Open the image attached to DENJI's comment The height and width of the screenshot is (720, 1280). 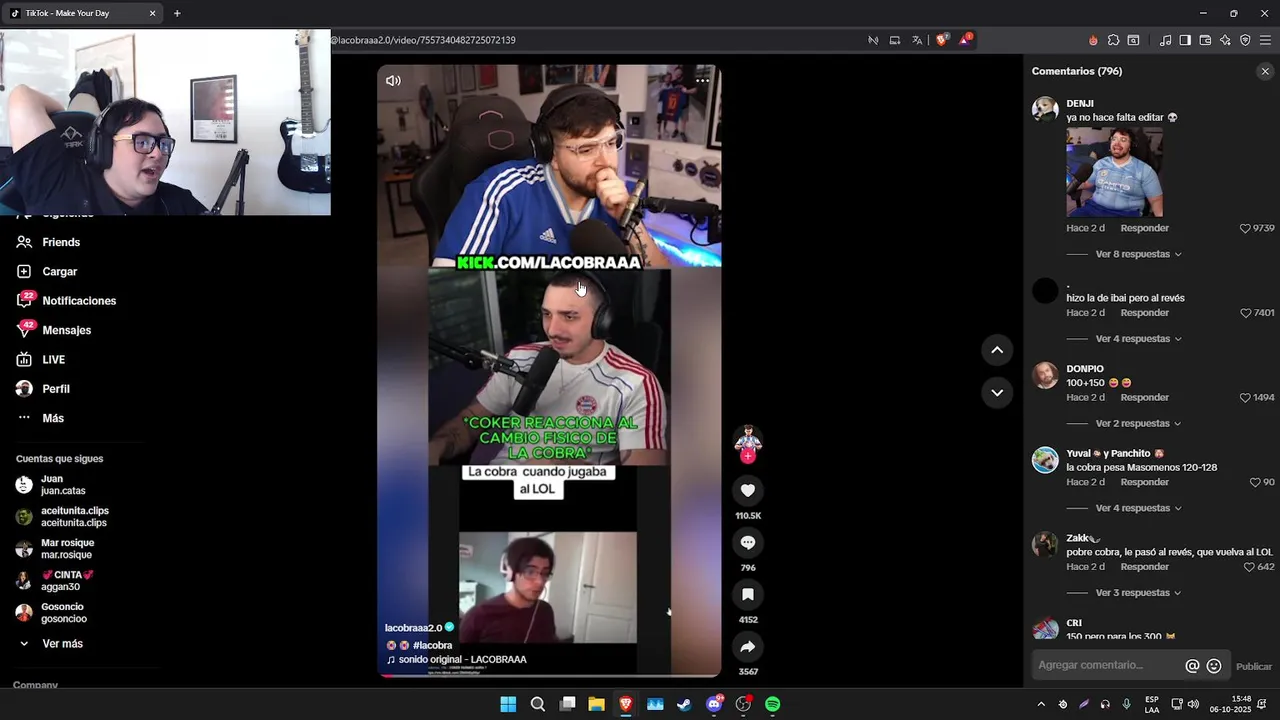coord(1114,172)
